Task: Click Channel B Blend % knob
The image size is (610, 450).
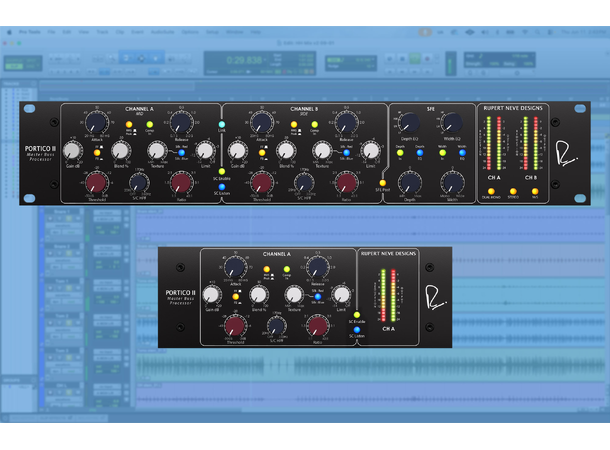Action: 286,151
